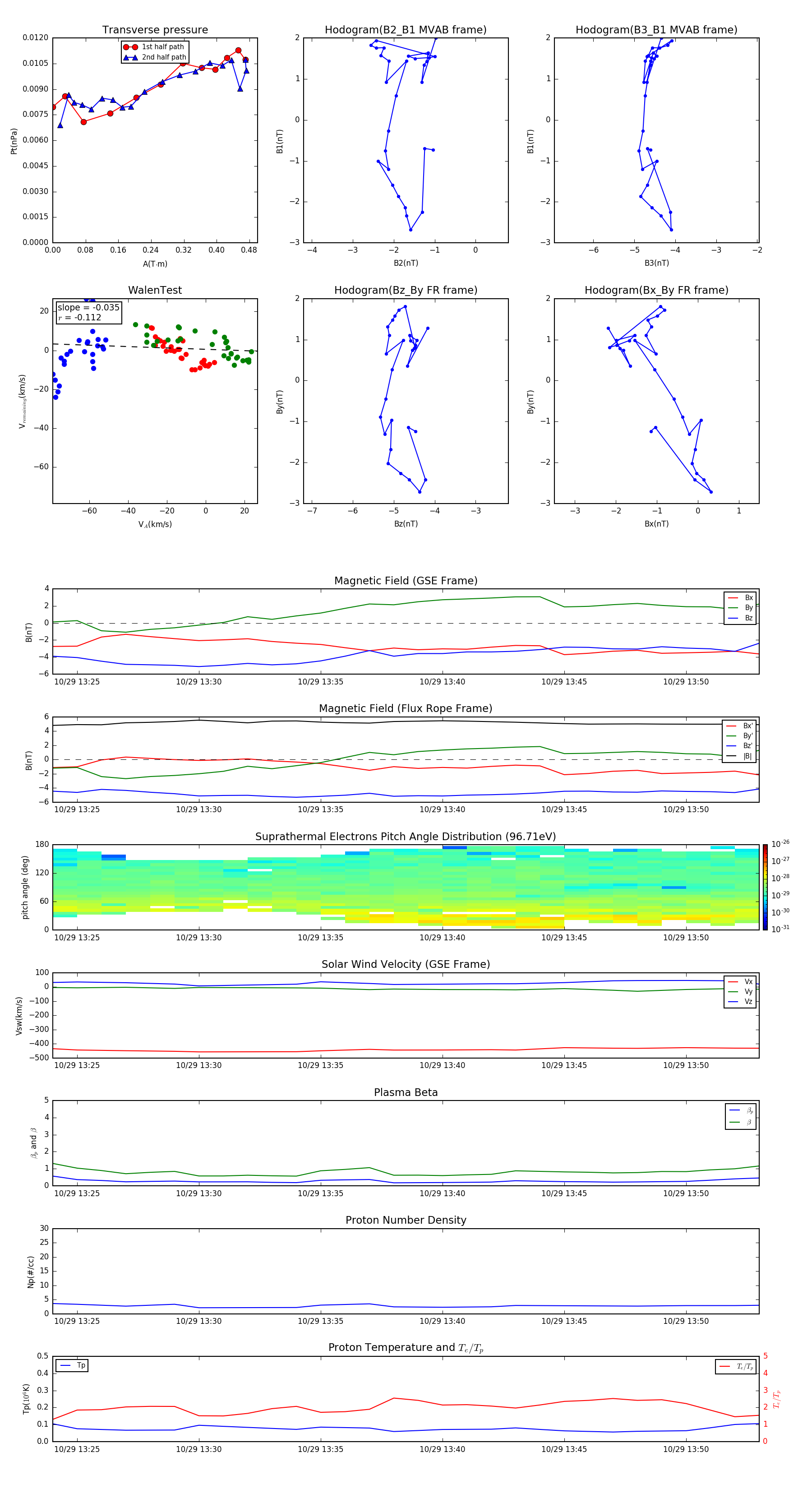Click the 'Tp(10^6K)' y-axis label

[26, 1399]
